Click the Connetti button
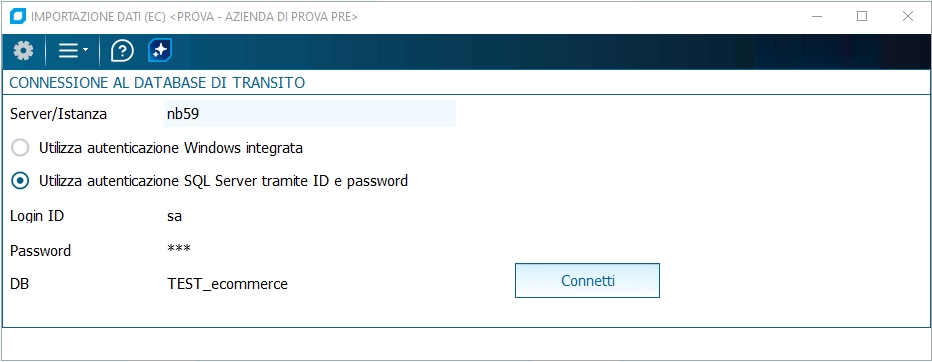The height and width of the screenshot is (362, 932). [587, 281]
